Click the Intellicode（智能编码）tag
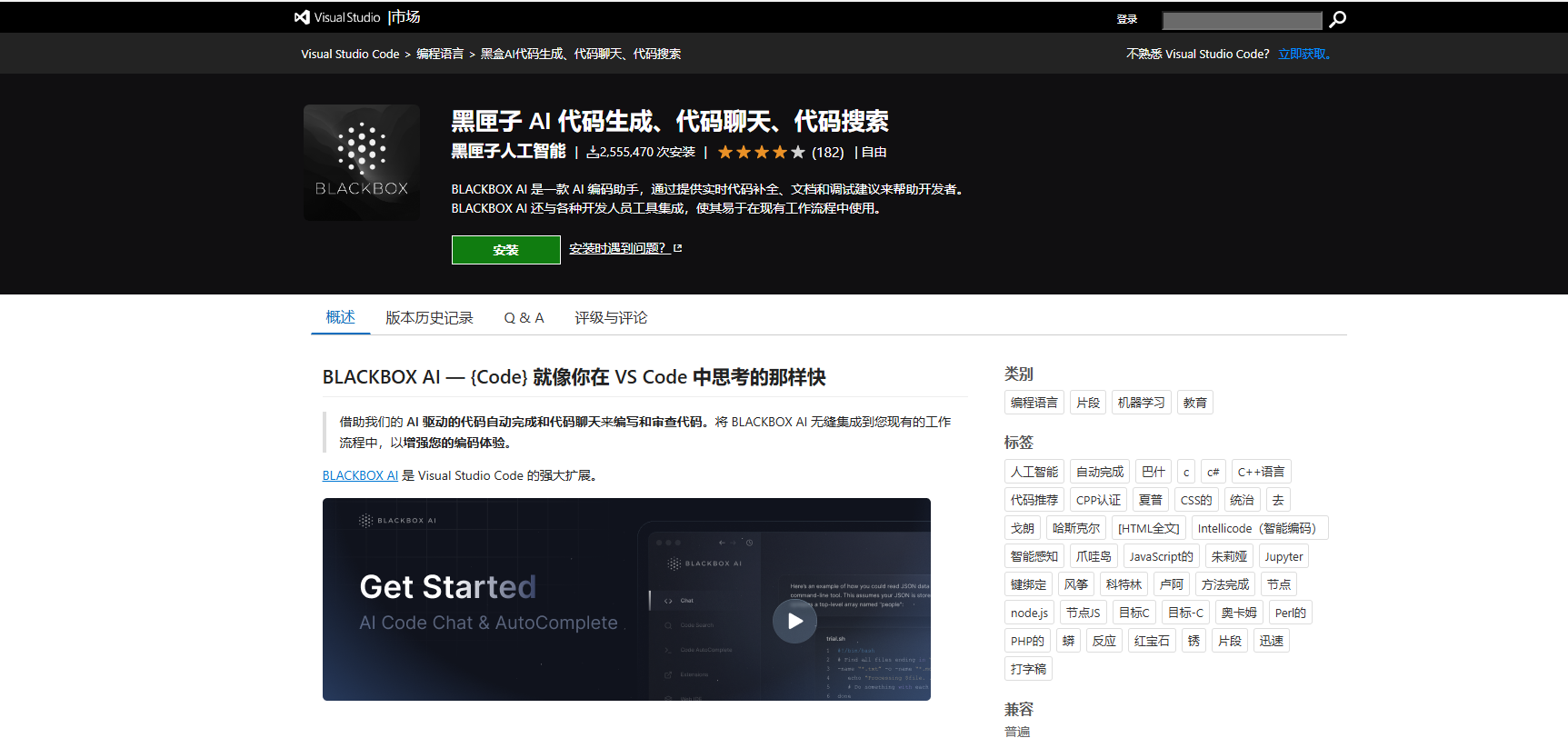The height and width of the screenshot is (738, 1568). [1260, 528]
